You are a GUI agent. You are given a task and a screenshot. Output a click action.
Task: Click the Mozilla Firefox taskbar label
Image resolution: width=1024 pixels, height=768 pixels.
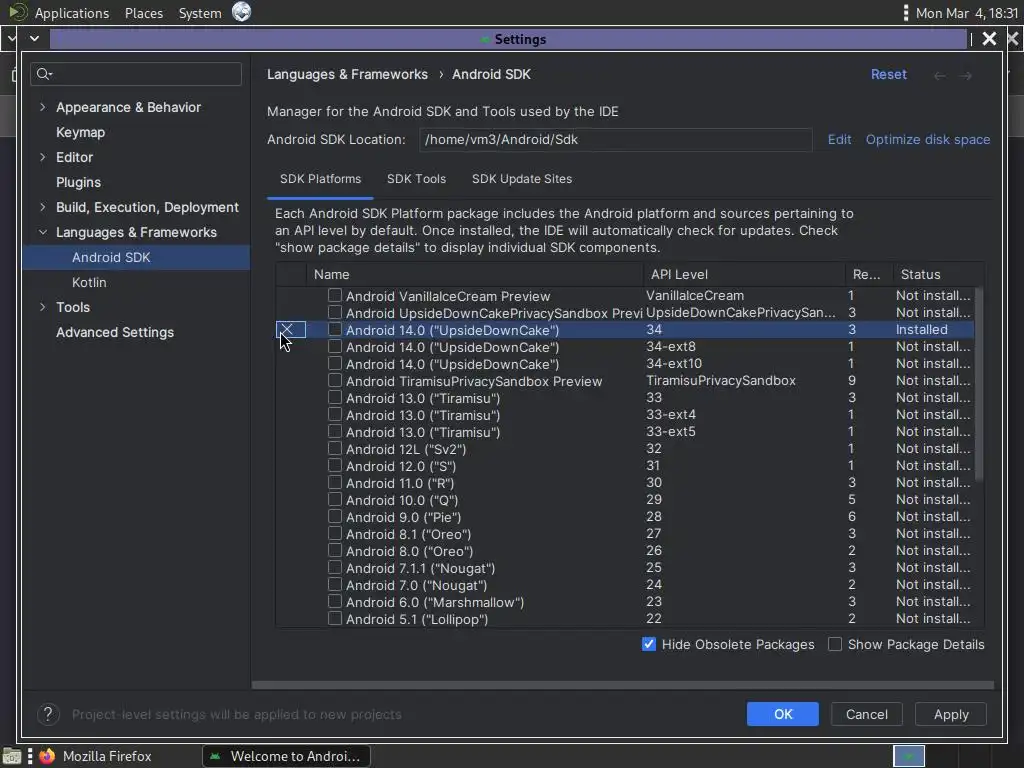point(107,756)
